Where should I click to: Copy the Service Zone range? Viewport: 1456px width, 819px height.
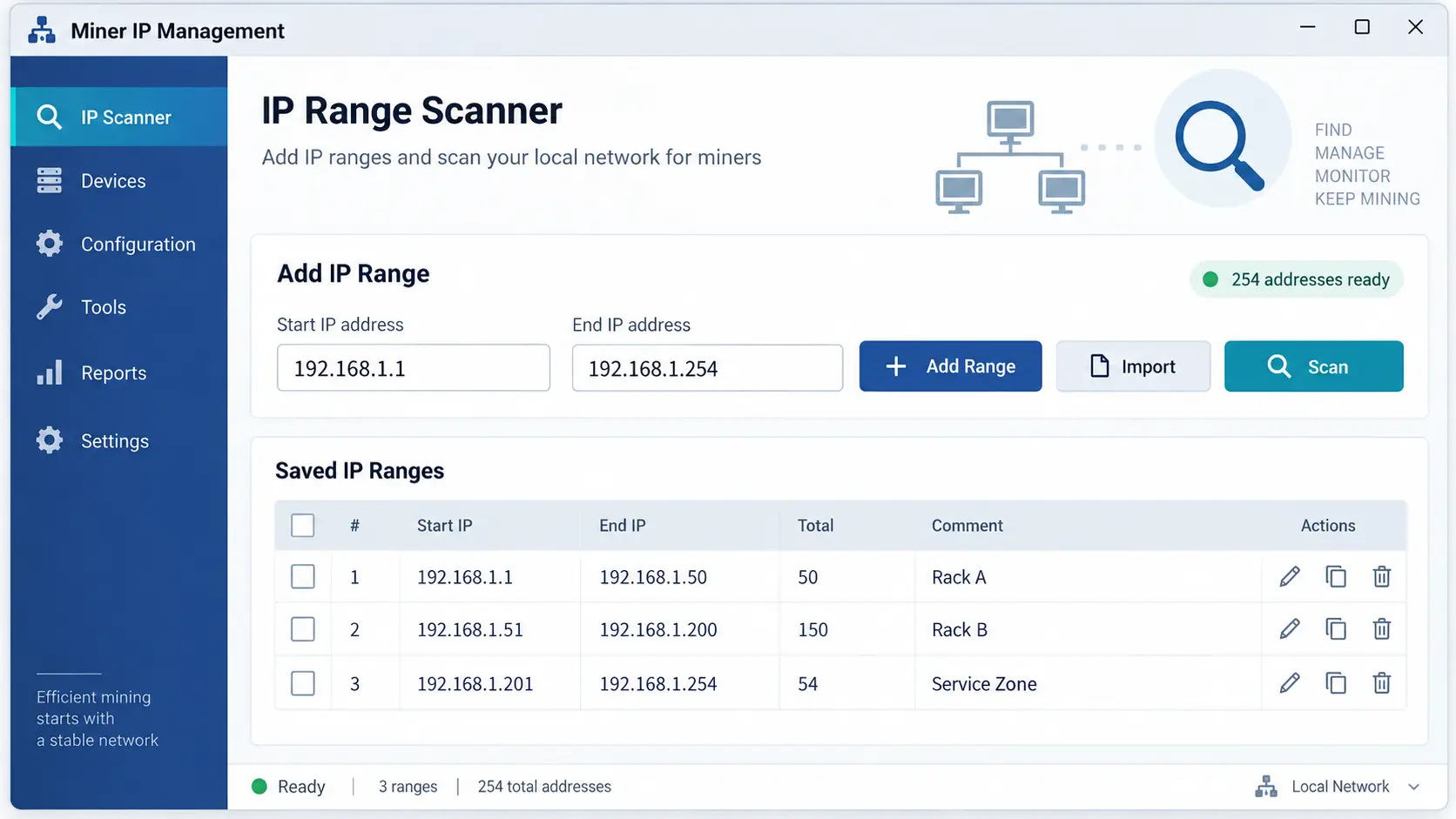coord(1336,683)
